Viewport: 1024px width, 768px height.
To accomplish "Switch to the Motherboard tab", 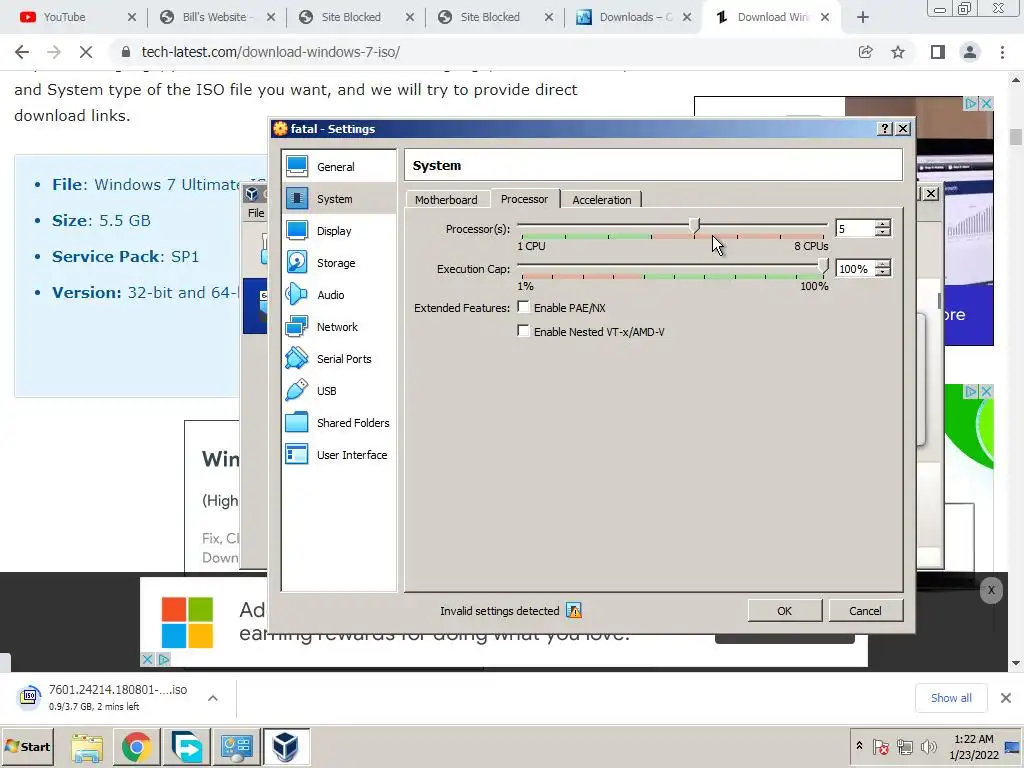I will coord(446,200).
